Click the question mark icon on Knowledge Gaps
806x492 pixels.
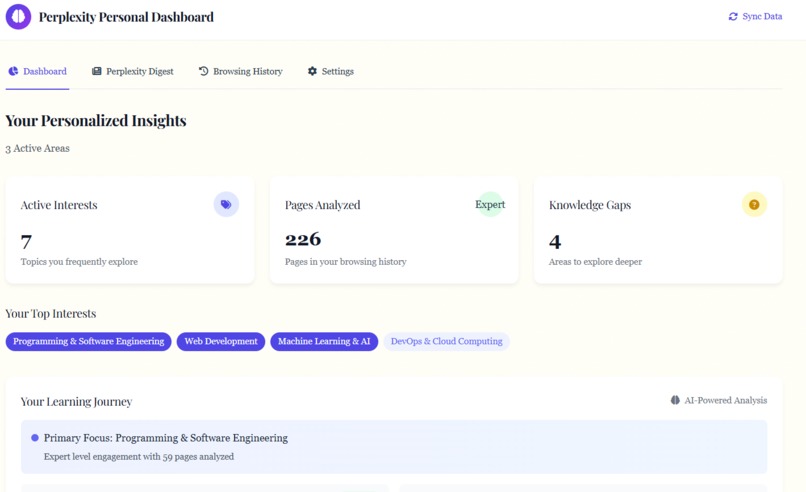[754, 204]
